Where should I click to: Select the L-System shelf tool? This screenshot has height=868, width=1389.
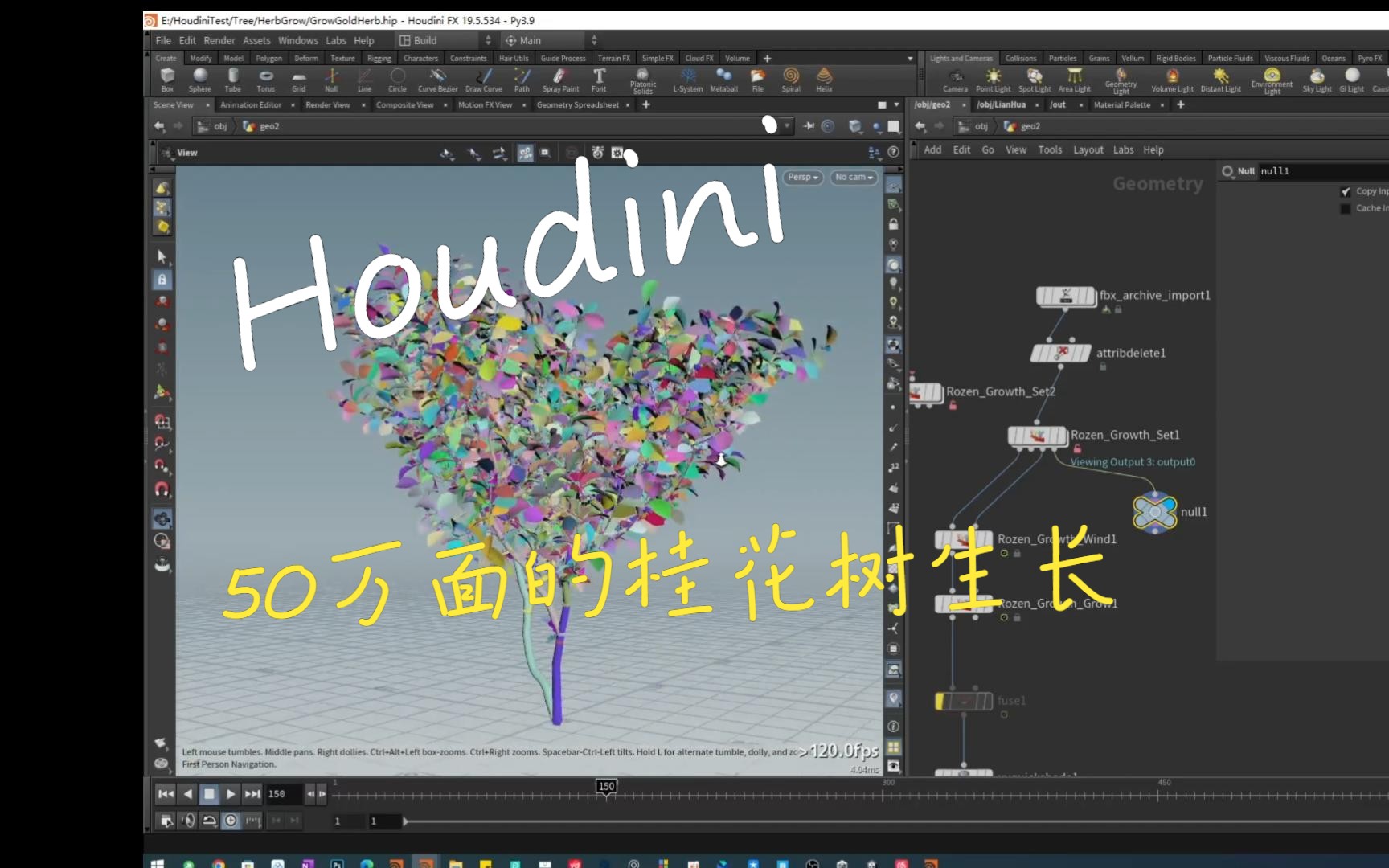click(688, 79)
